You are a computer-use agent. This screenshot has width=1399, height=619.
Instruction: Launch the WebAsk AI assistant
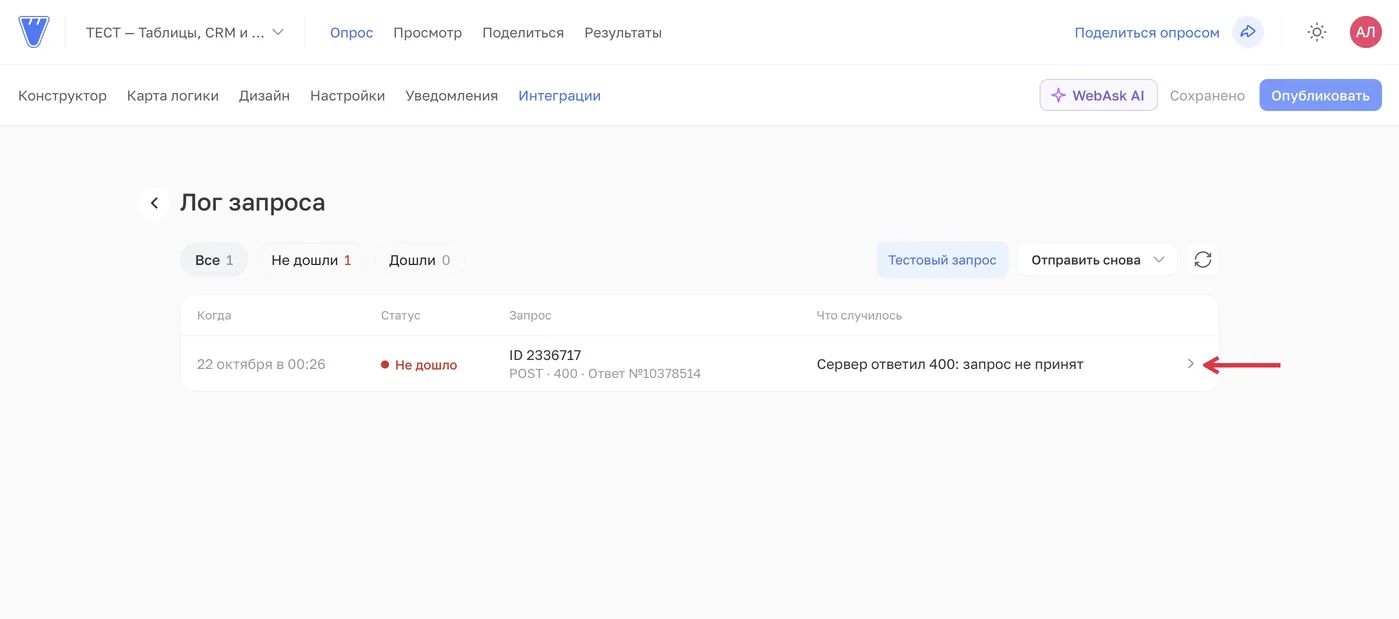coord(1098,96)
